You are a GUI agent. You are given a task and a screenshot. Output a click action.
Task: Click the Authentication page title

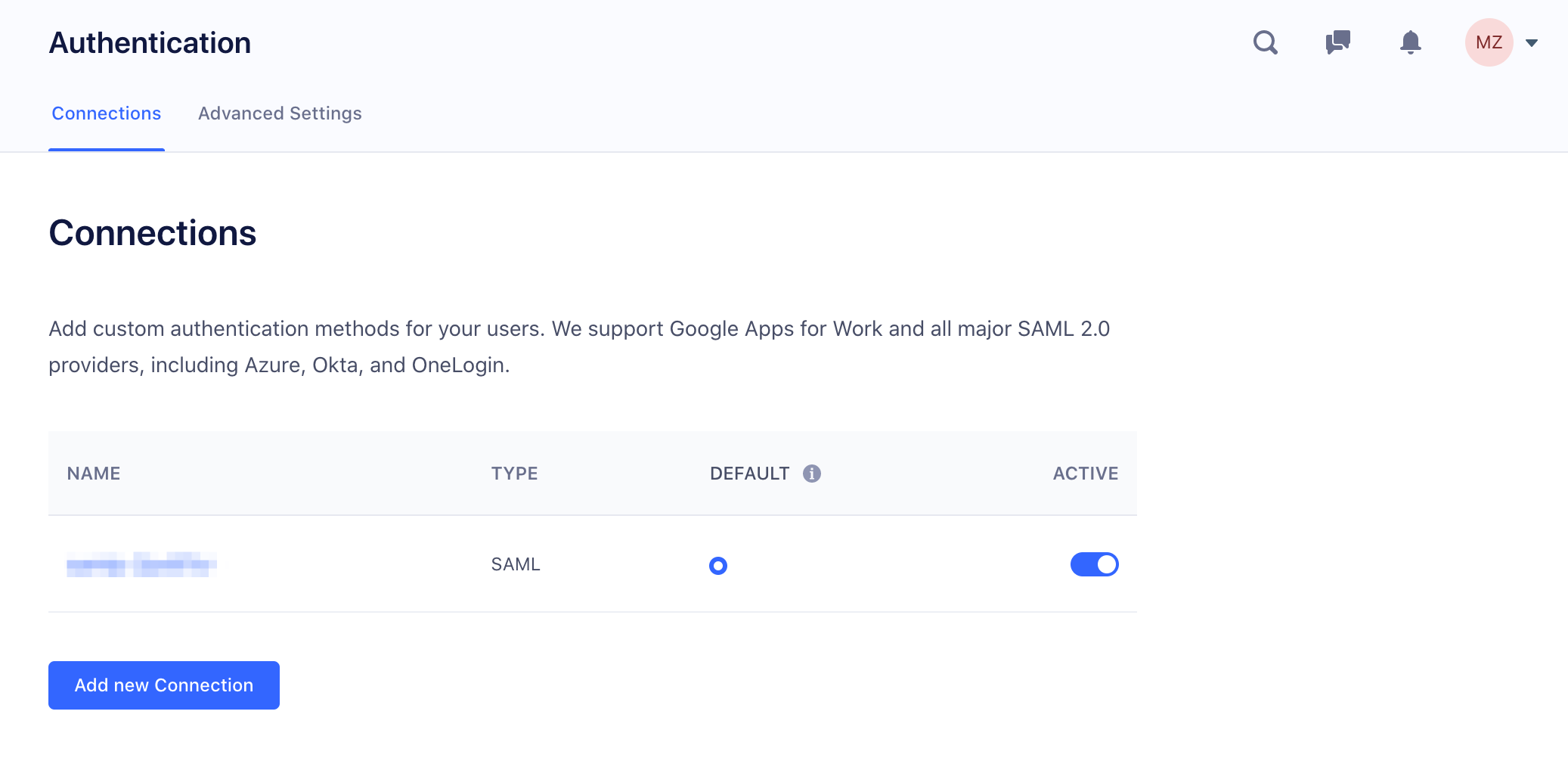150,43
